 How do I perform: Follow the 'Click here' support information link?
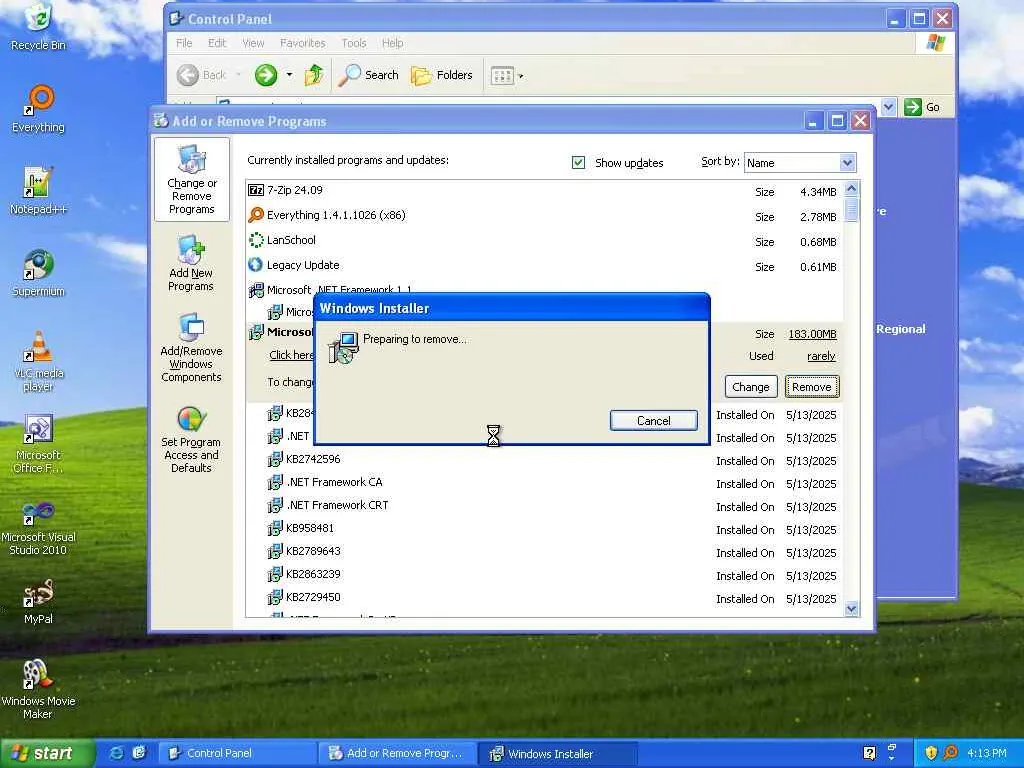(x=291, y=355)
